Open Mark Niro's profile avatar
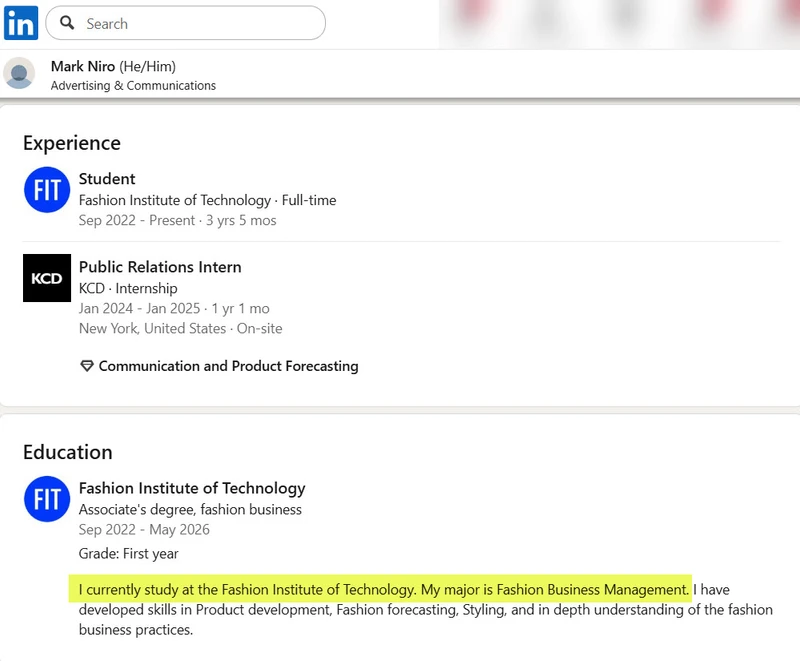Screen dimensions: 800x661 coord(19,74)
